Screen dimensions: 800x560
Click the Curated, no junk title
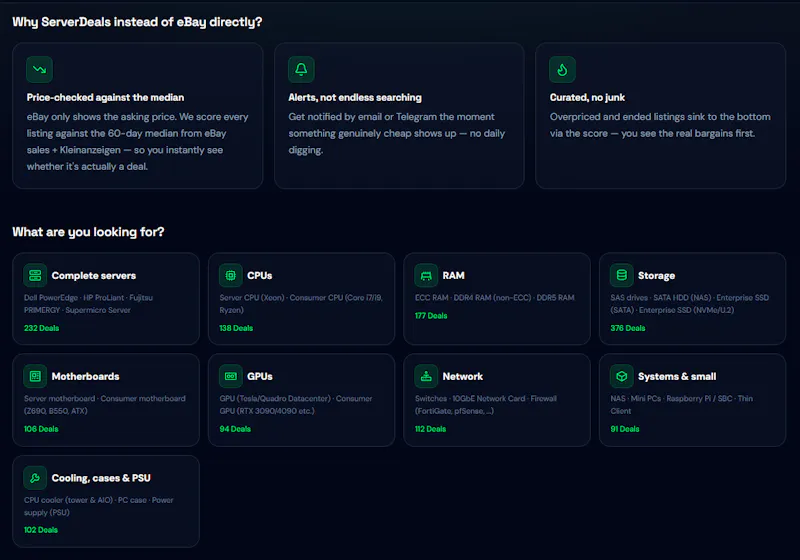[587, 97]
